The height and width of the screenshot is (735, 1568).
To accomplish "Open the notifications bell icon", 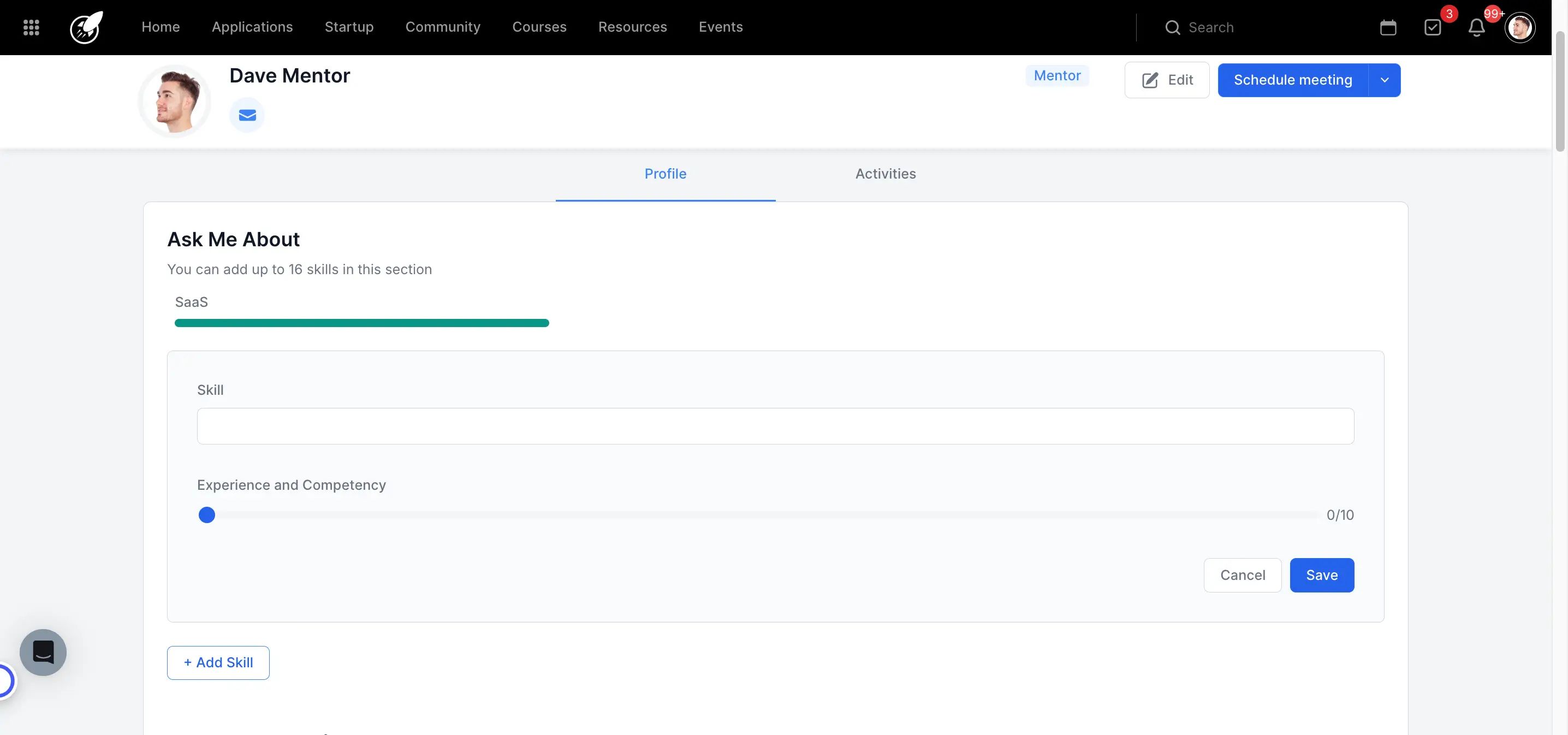I will 1476,27.
